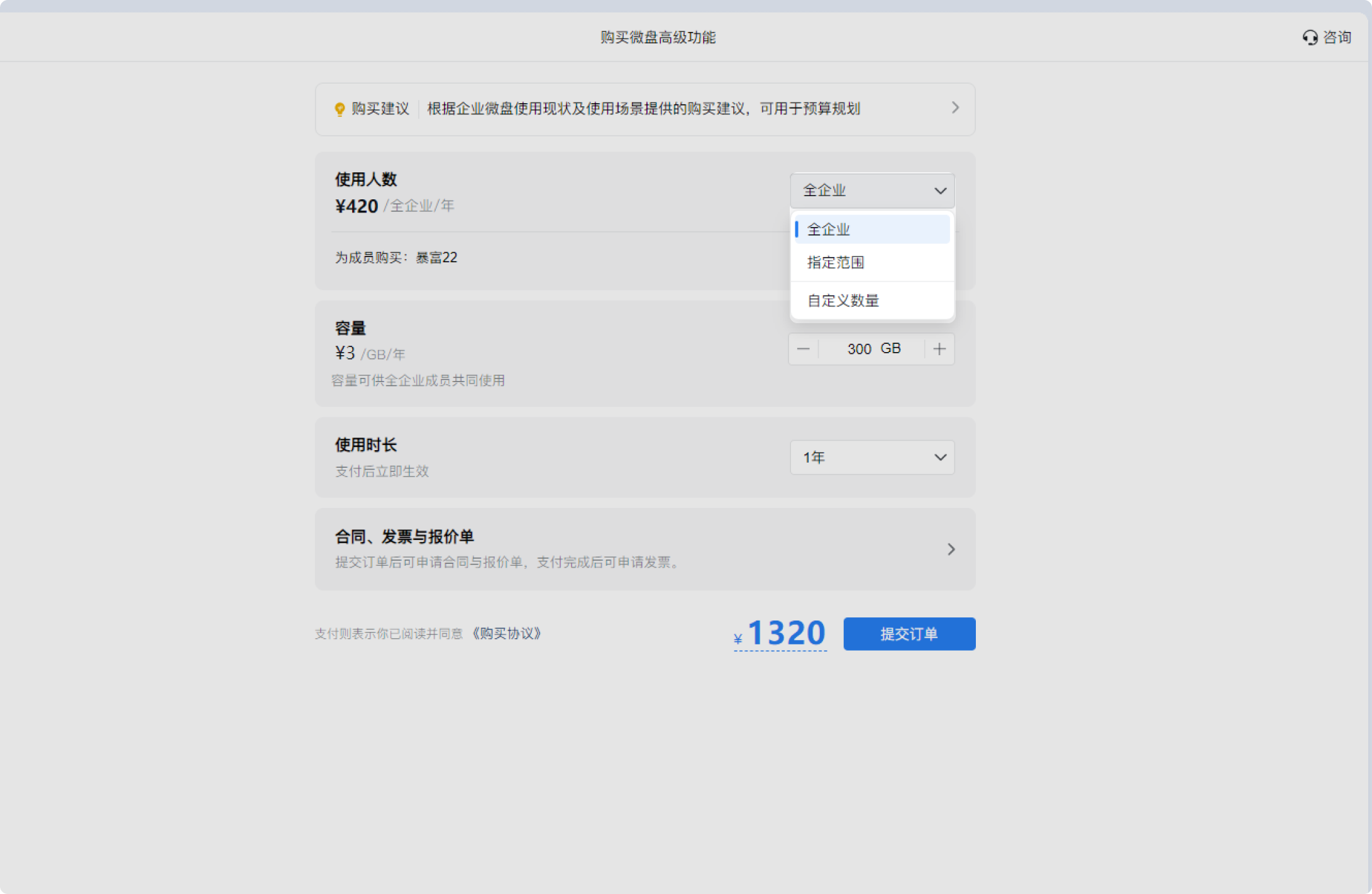Expand contract and invoice section arrow

951,549
